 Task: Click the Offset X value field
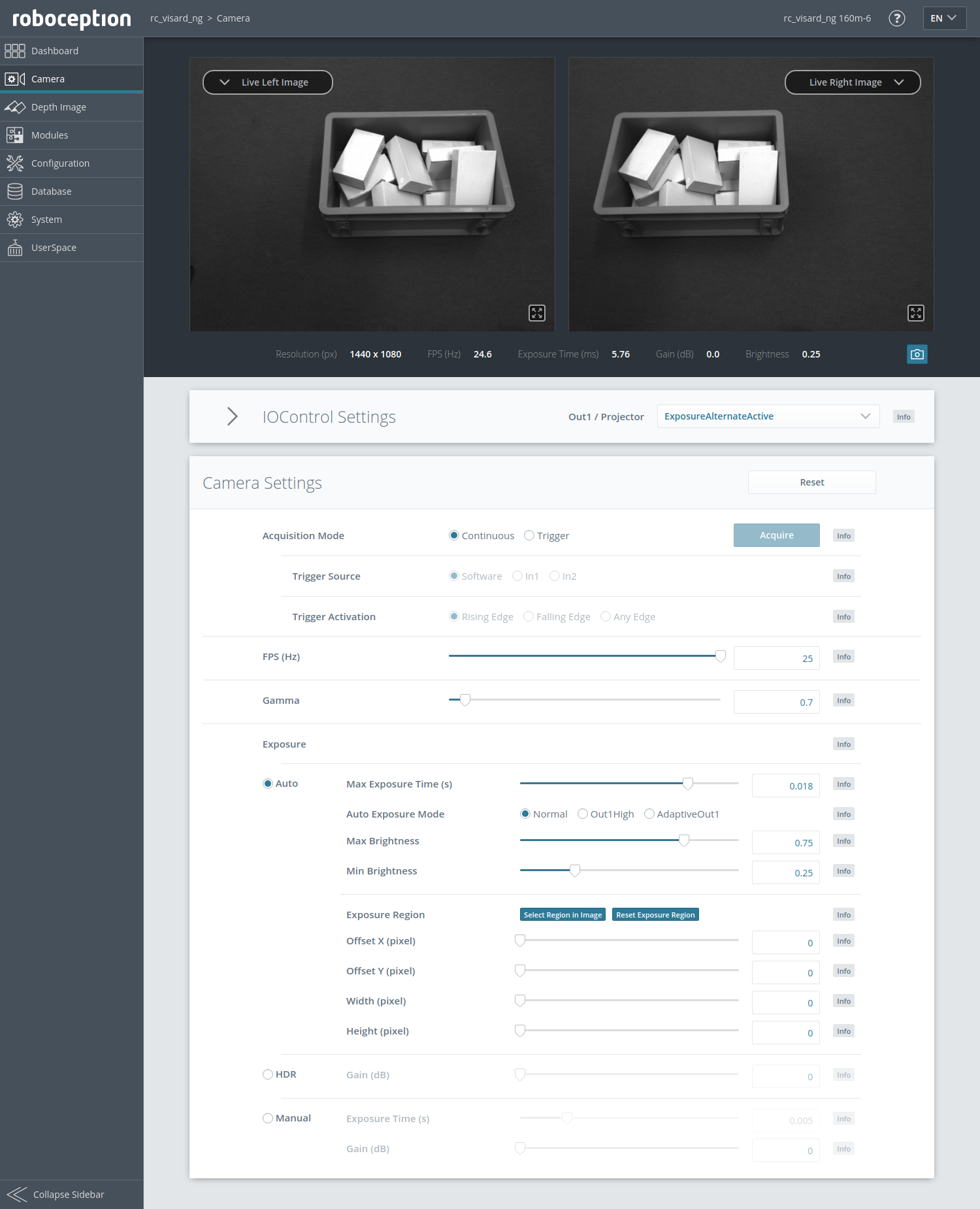point(786,942)
